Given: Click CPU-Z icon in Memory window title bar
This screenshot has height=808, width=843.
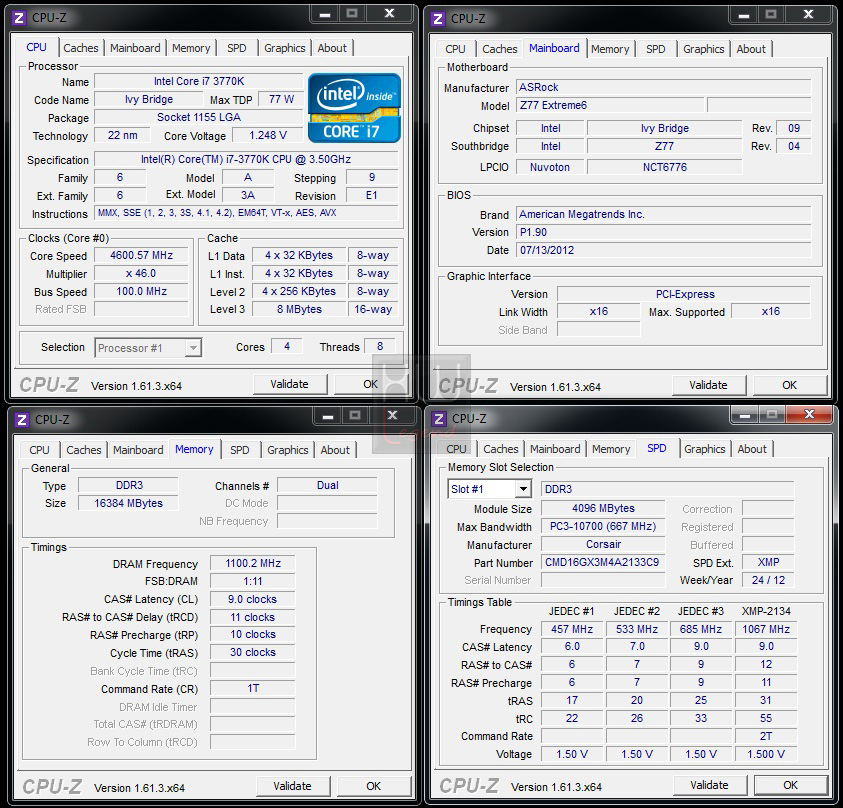Looking at the screenshot, I should pos(22,420).
